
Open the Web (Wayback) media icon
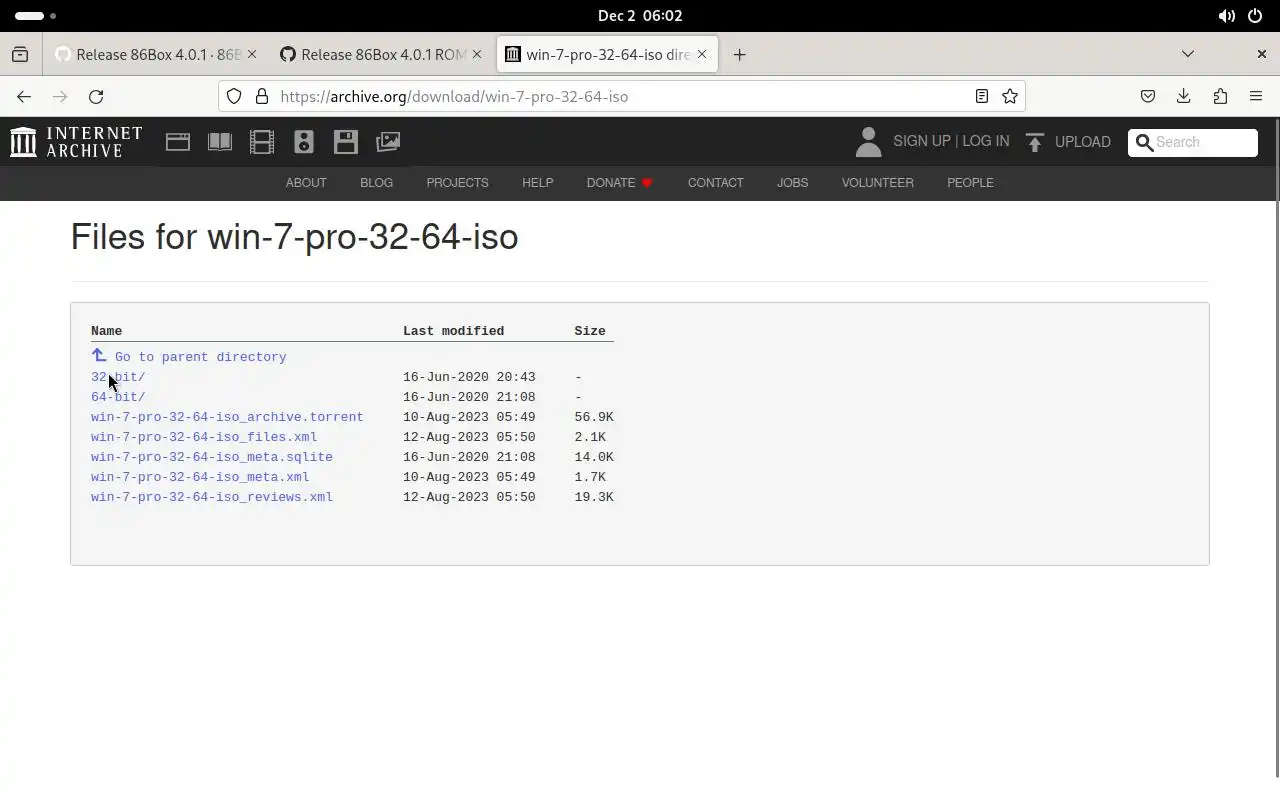coord(178,142)
